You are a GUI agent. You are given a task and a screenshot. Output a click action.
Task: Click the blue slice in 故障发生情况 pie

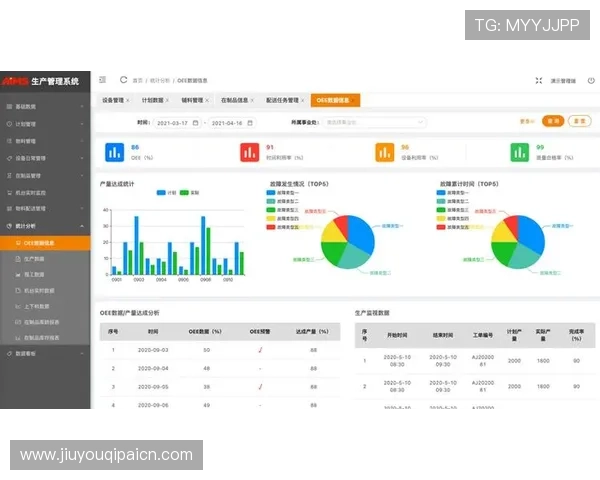(358, 232)
